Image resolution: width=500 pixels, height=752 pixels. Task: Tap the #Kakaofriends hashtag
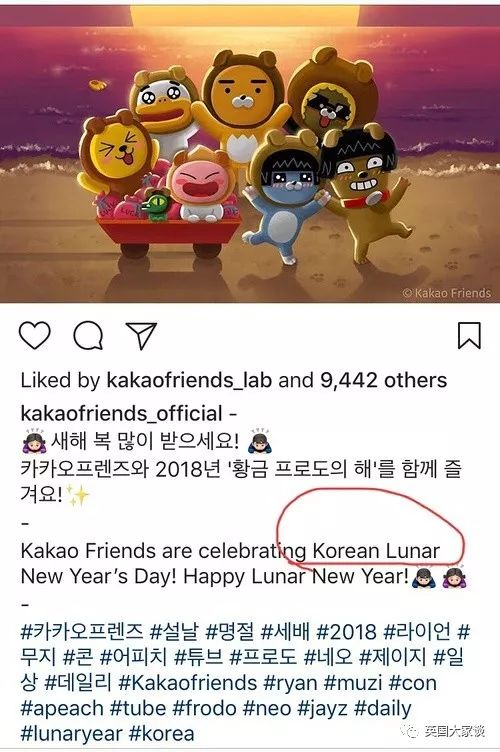pyautogui.click(x=187, y=683)
